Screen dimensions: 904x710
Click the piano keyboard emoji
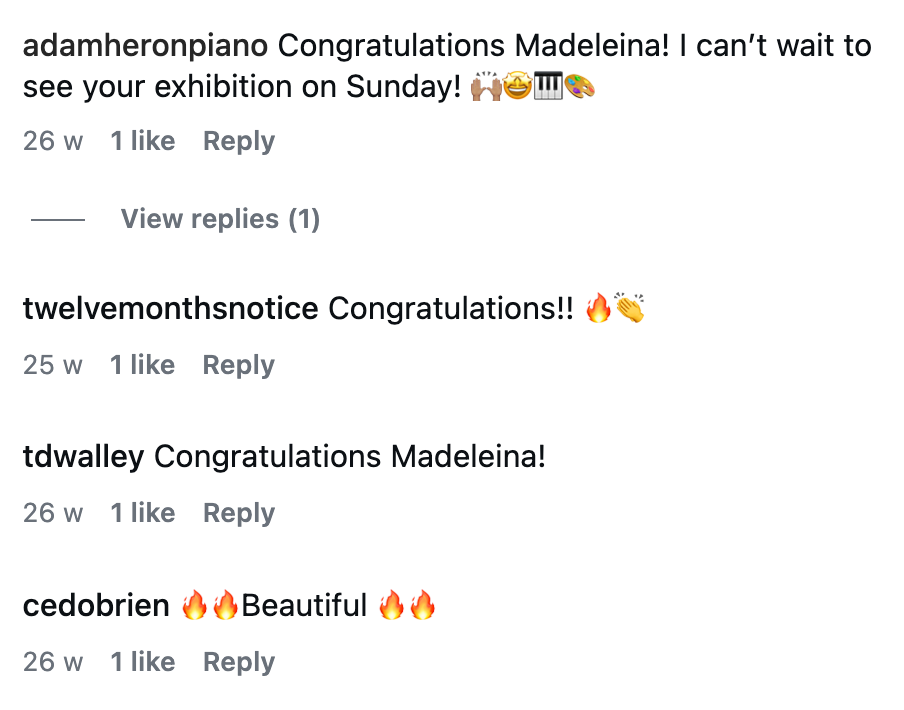549,88
